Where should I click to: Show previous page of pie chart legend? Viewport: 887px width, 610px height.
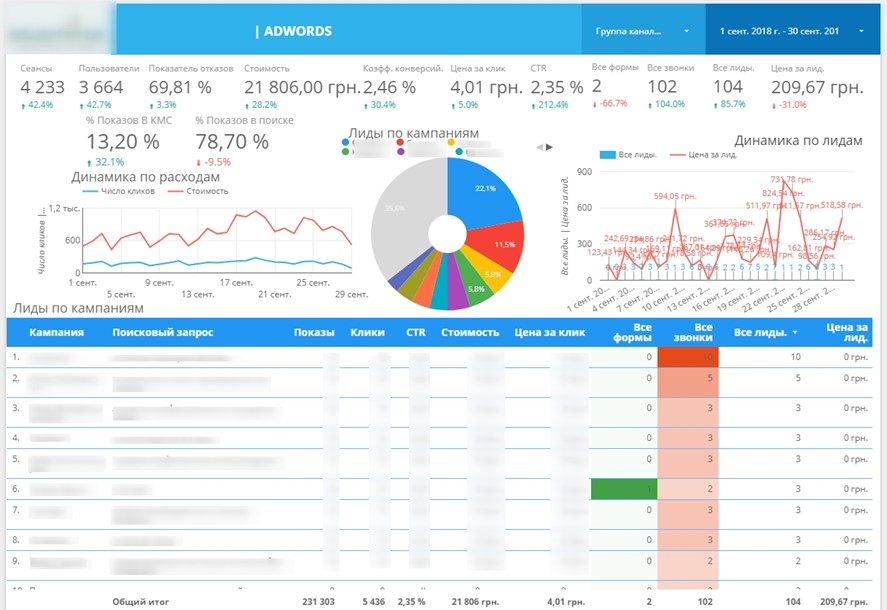540,147
